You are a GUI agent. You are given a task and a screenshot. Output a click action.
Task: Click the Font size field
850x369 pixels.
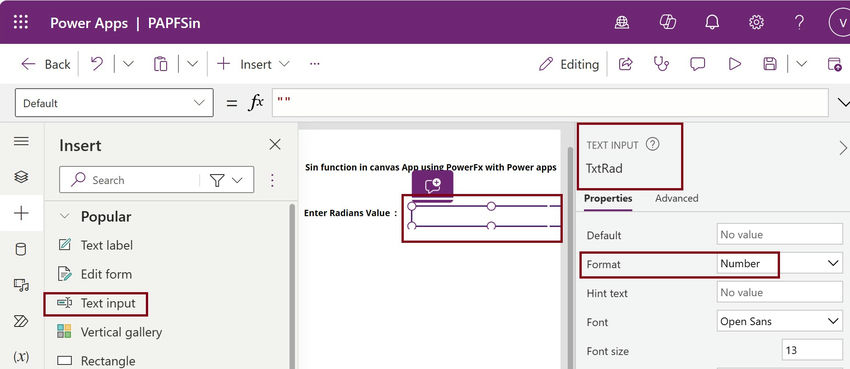[x=812, y=351]
